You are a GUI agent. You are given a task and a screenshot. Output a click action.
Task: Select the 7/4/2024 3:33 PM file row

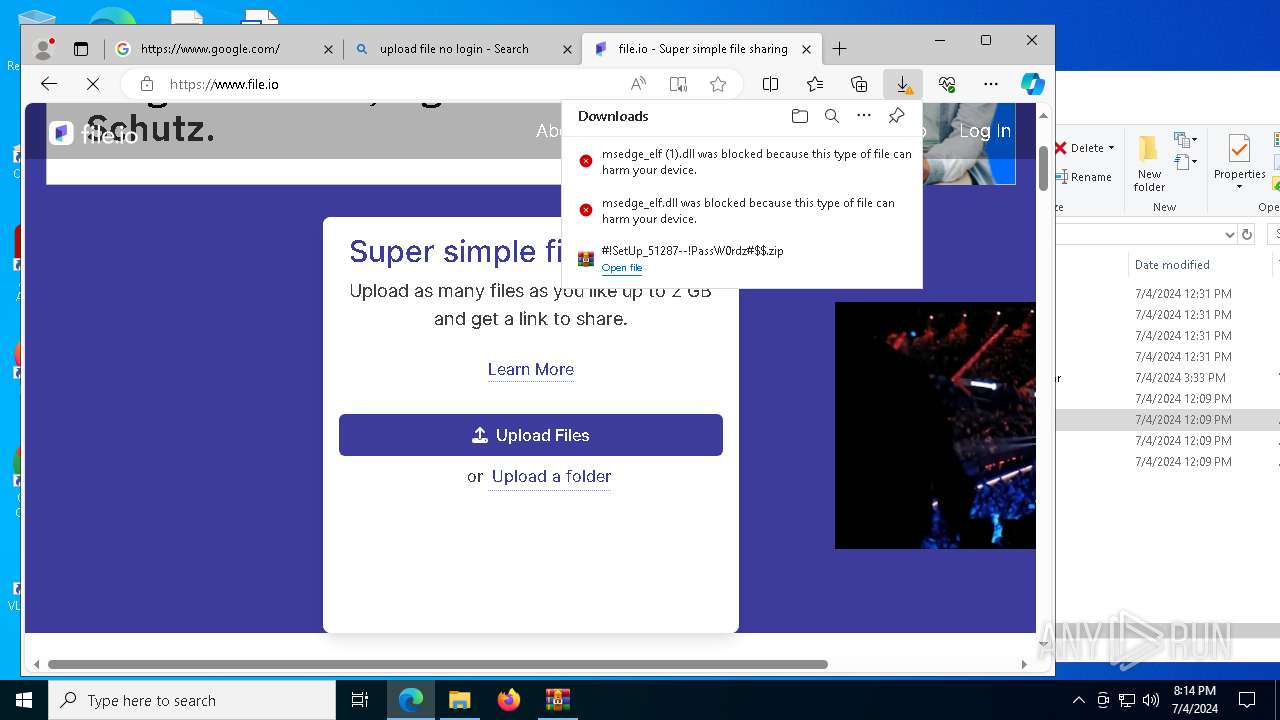click(1168, 378)
